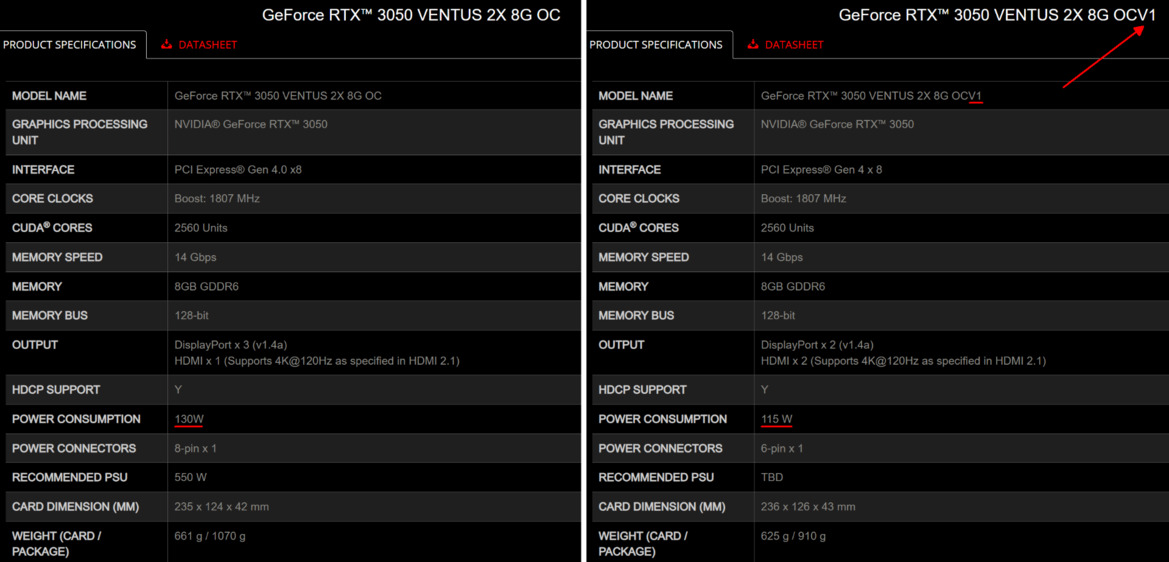
Task: Click PDF icon beside left Datasheet label
Action: (166, 45)
